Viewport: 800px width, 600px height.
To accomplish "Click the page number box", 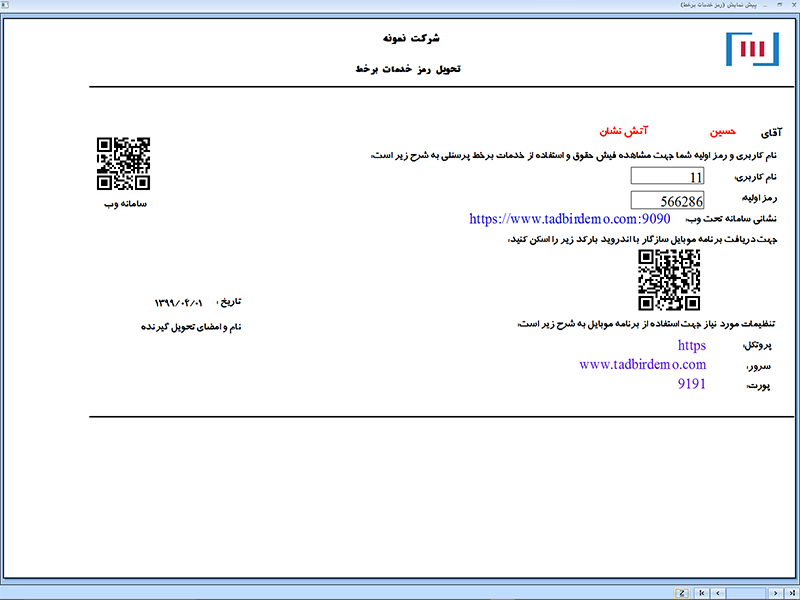I will [x=746, y=593].
